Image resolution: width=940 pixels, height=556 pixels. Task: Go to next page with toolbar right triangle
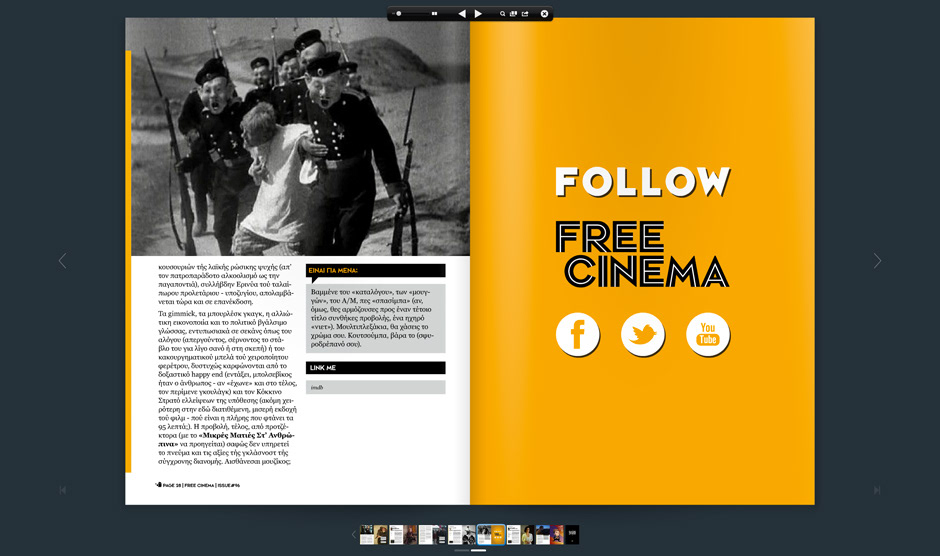tap(478, 13)
